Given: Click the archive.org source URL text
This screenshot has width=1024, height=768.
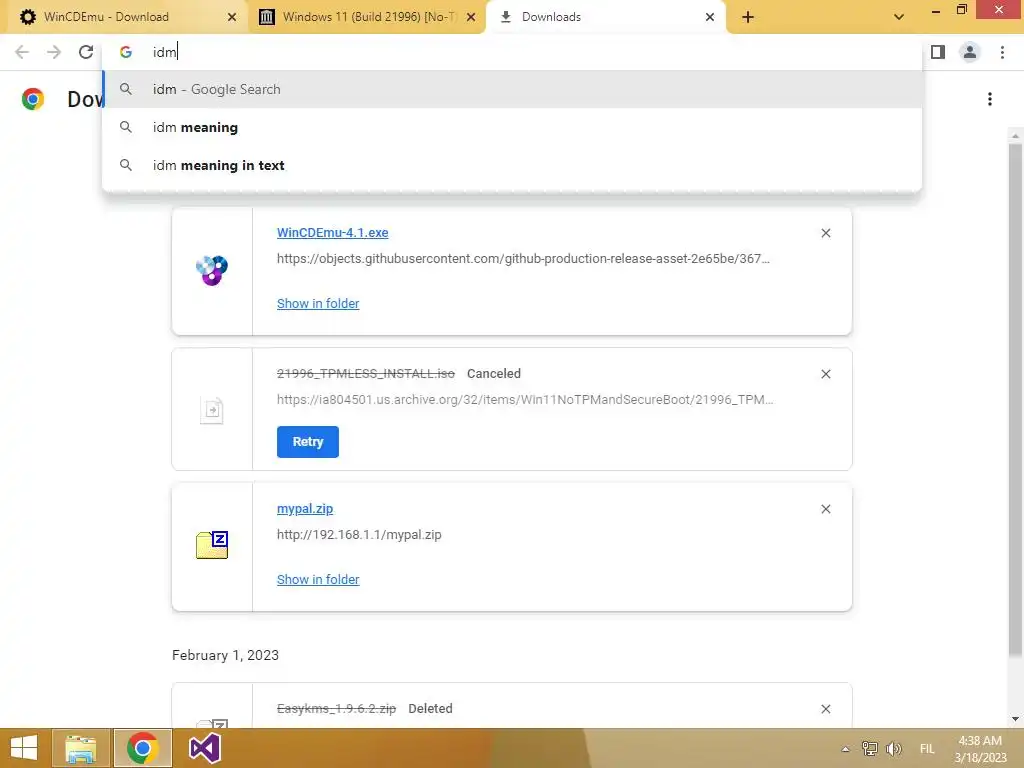Looking at the screenshot, I should point(525,400).
